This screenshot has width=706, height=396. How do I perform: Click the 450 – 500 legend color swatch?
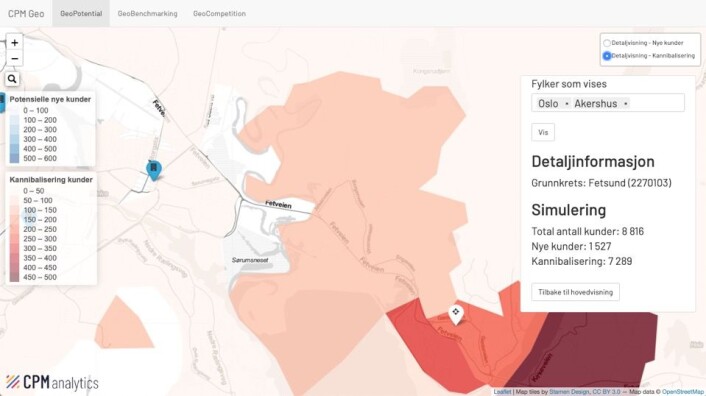pos(14,277)
